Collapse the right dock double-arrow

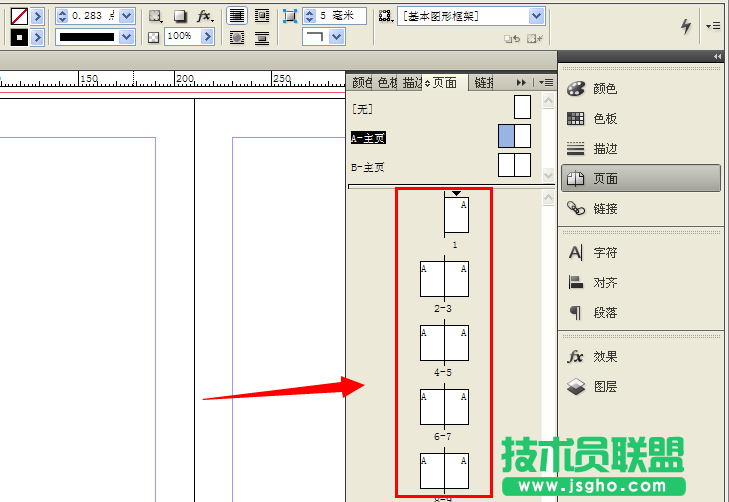(x=717, y=56)
